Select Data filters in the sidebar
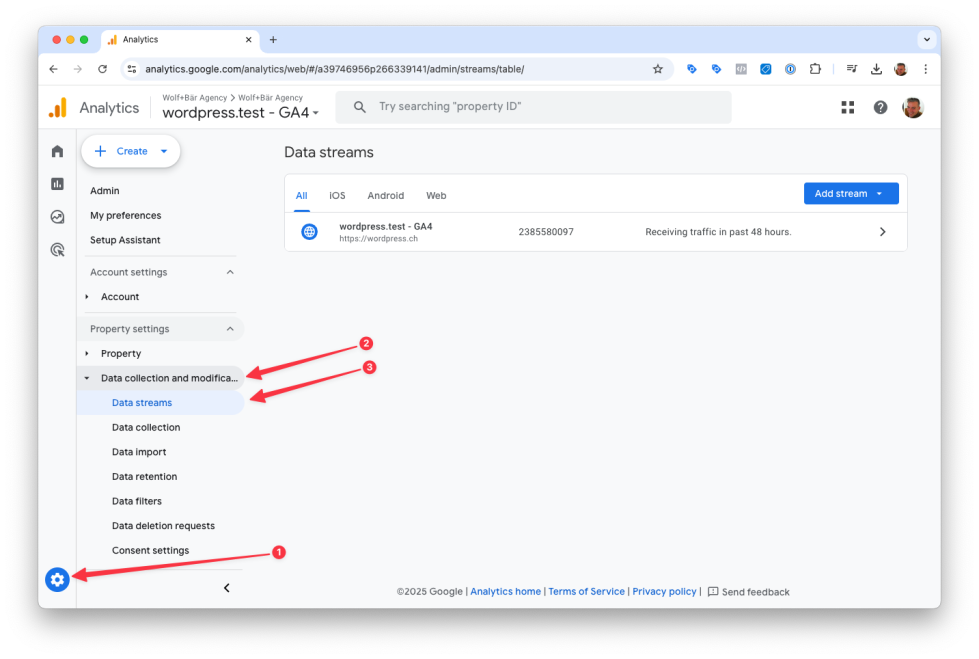Viewport: 979px width, 659px height. (137, 501)
